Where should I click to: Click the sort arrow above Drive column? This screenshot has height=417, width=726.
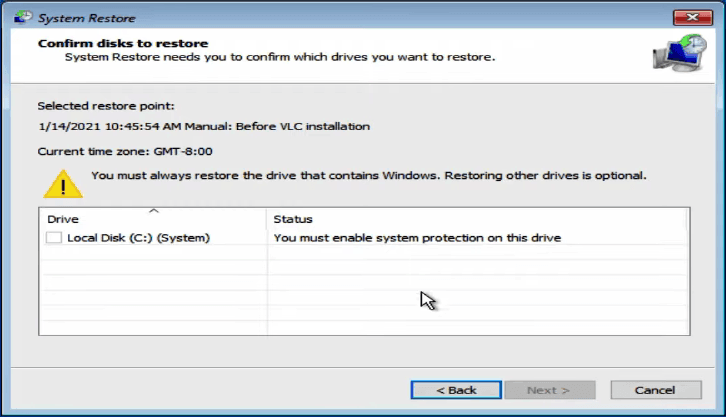153,211
